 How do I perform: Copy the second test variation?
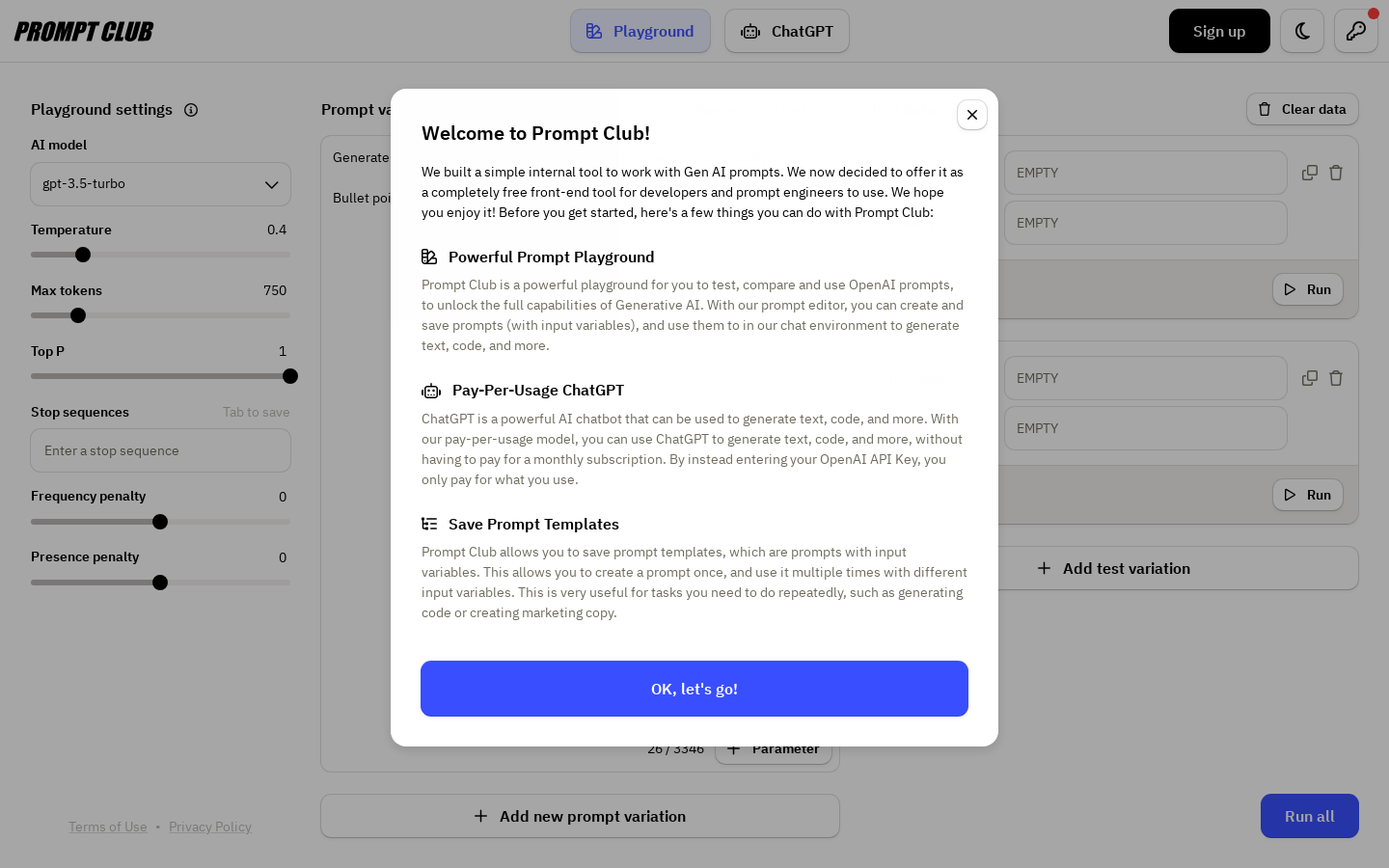tap(1309, 378)
